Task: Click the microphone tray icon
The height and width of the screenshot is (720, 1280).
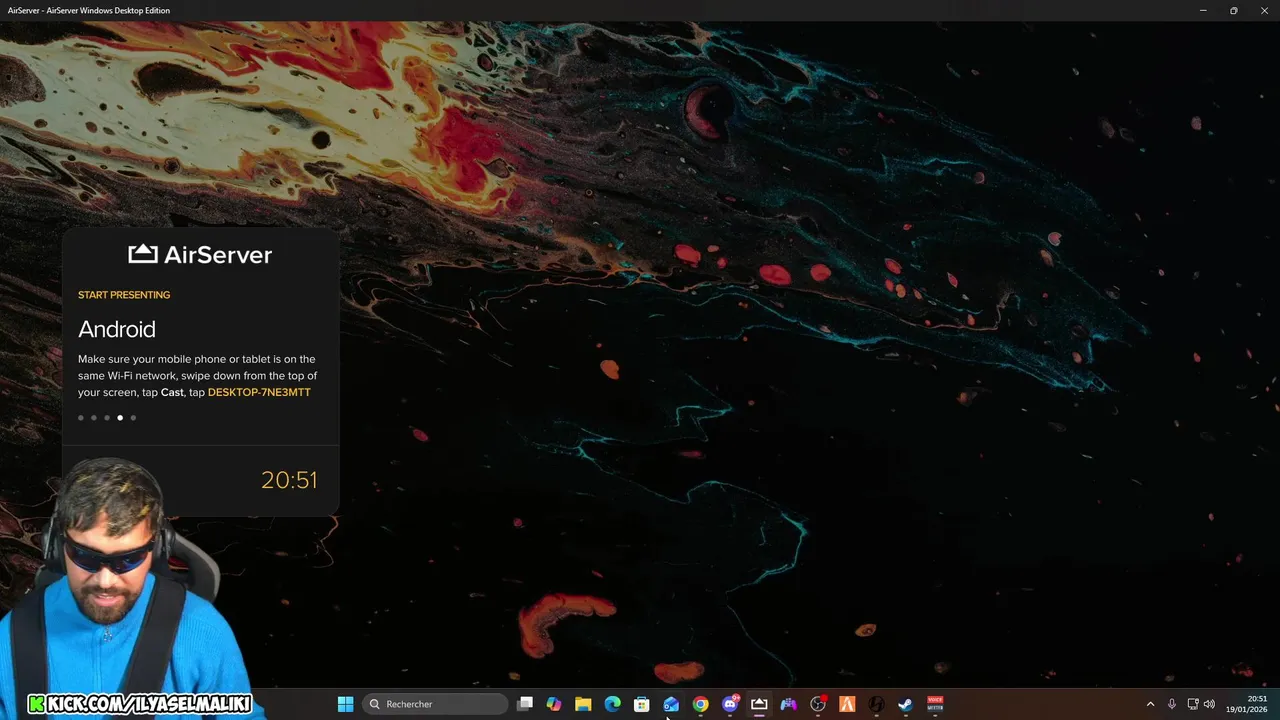Action: 1171,704
